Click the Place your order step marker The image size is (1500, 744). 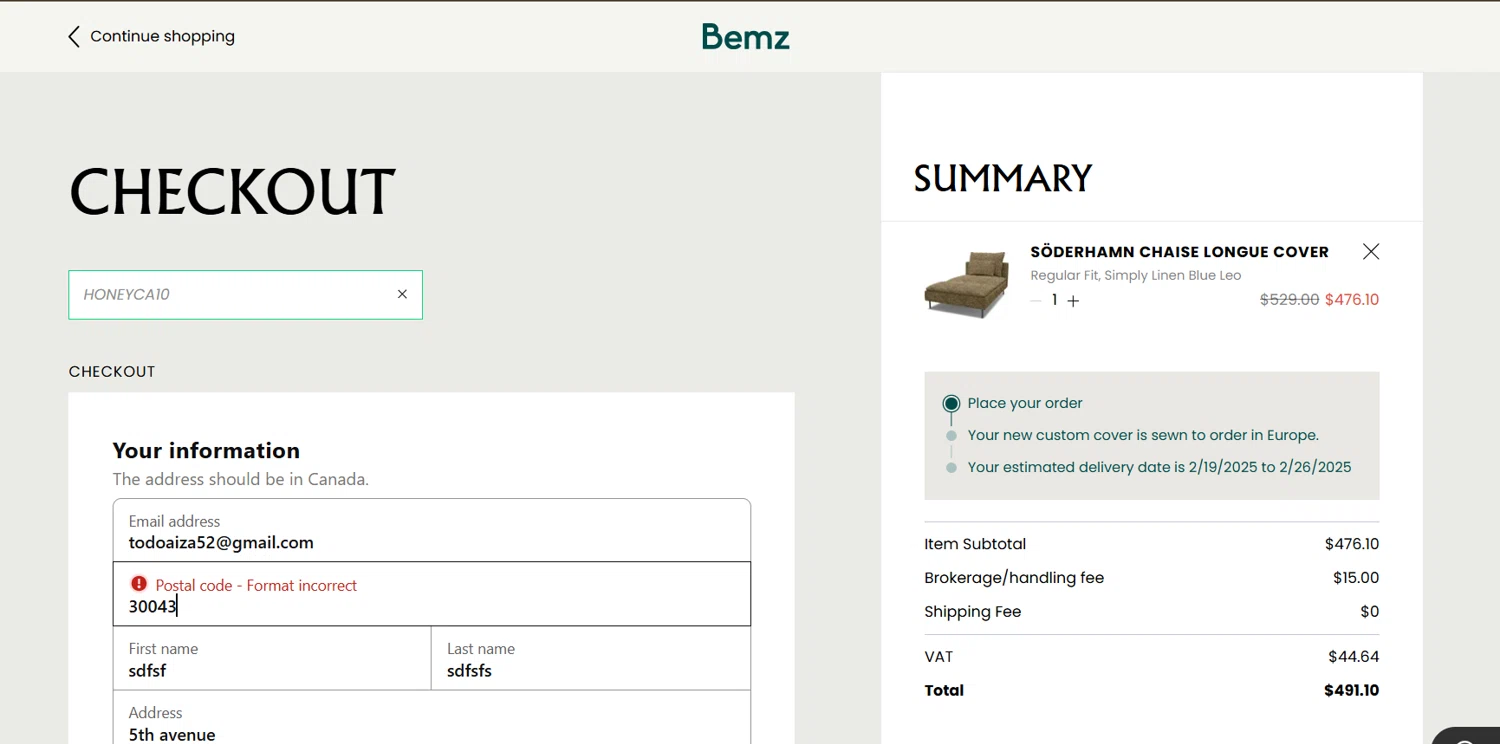coord(951,404)
